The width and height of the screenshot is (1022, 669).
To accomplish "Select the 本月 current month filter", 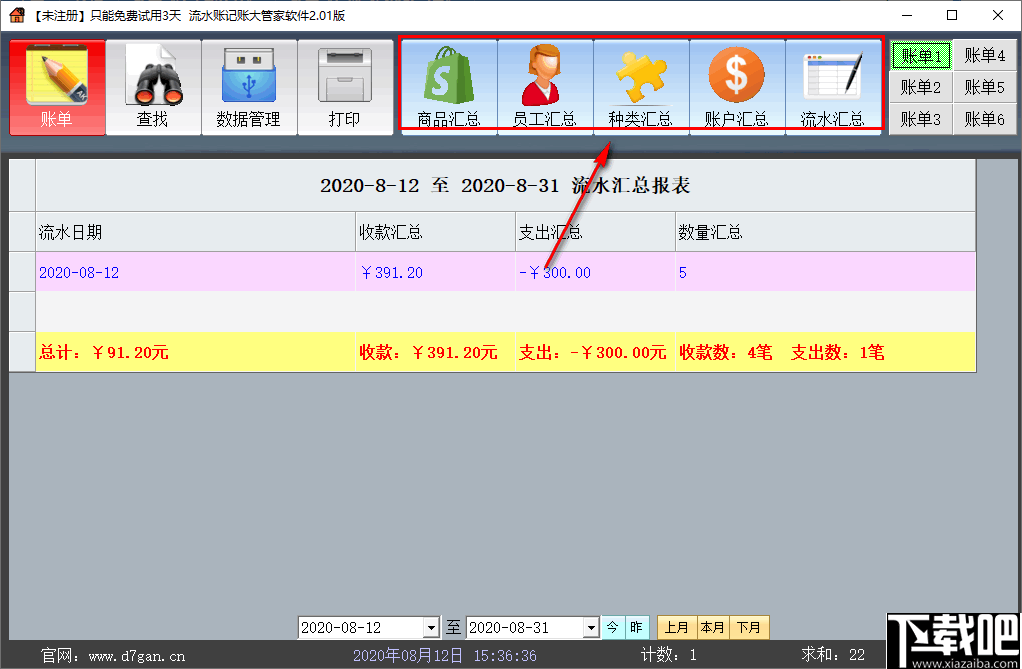I will pos(713,627).
